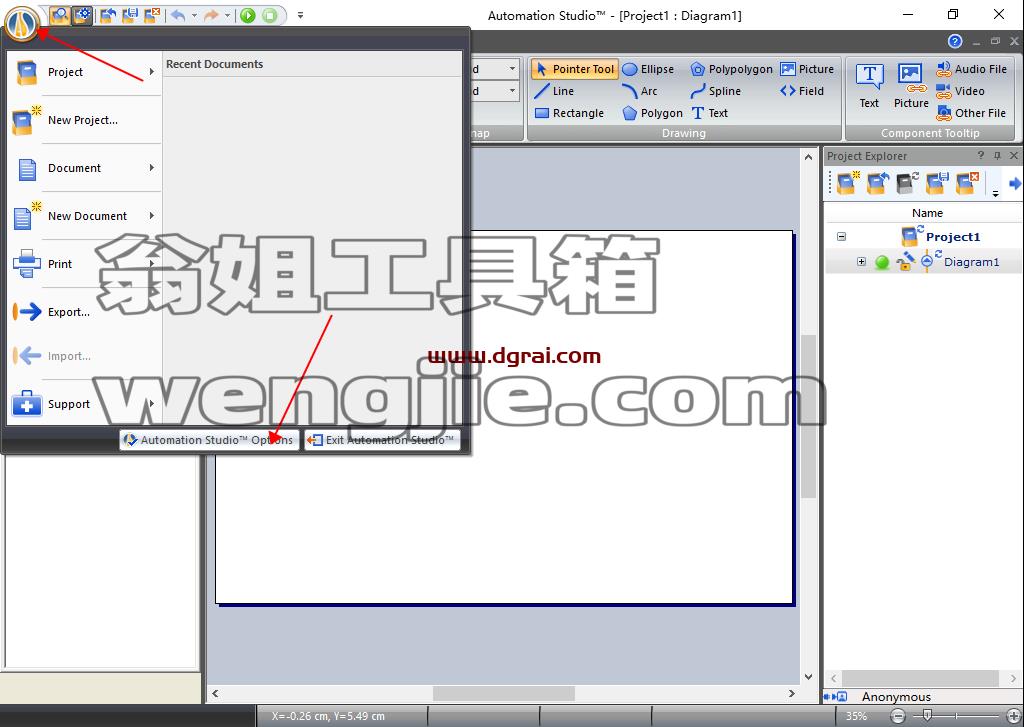This screenshot has width=1024, height=727.
Task: Toggle the Project Explorer pin icon
Action: [997, 155]
